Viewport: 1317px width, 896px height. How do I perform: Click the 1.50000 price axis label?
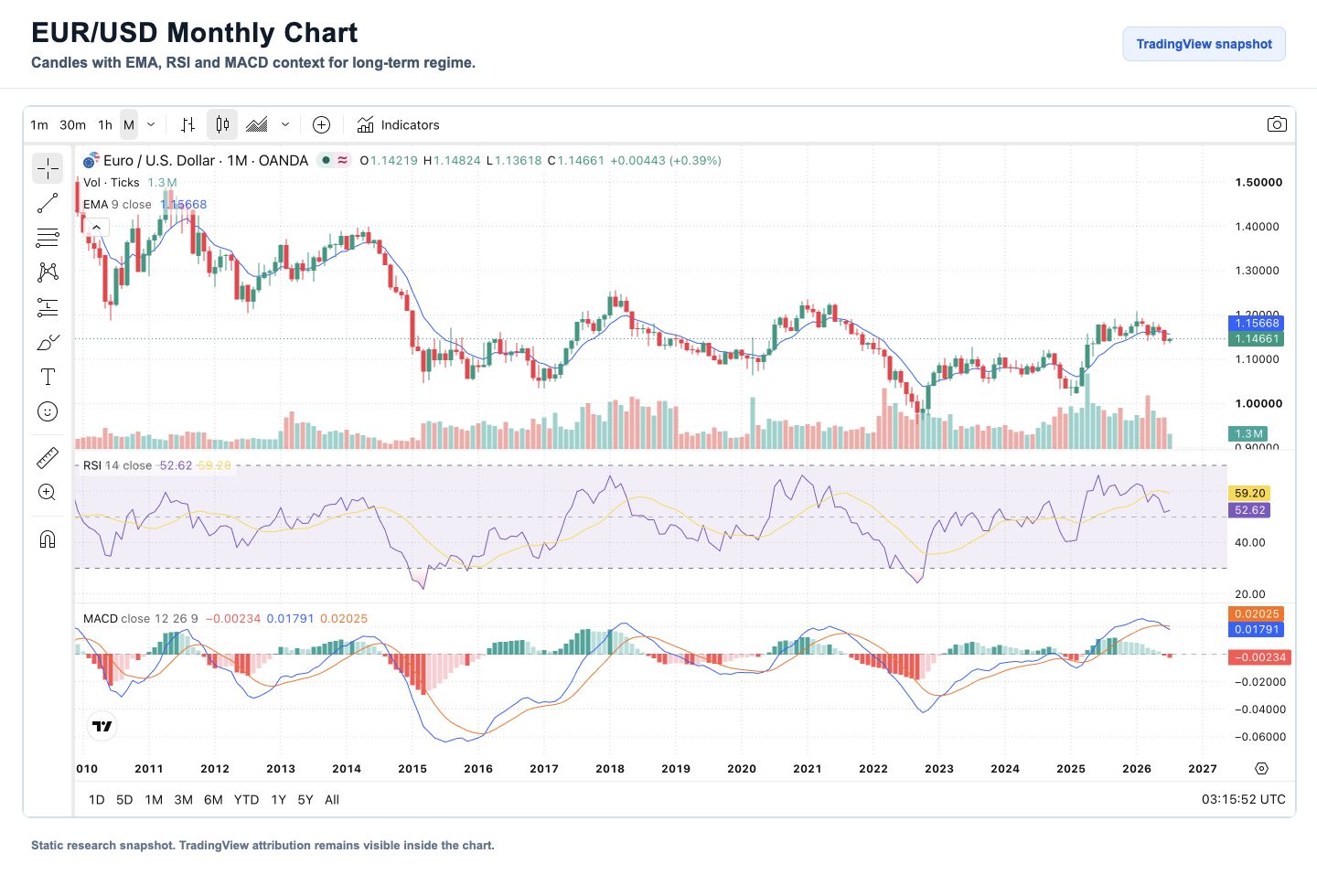click(x=1258, y=182)
